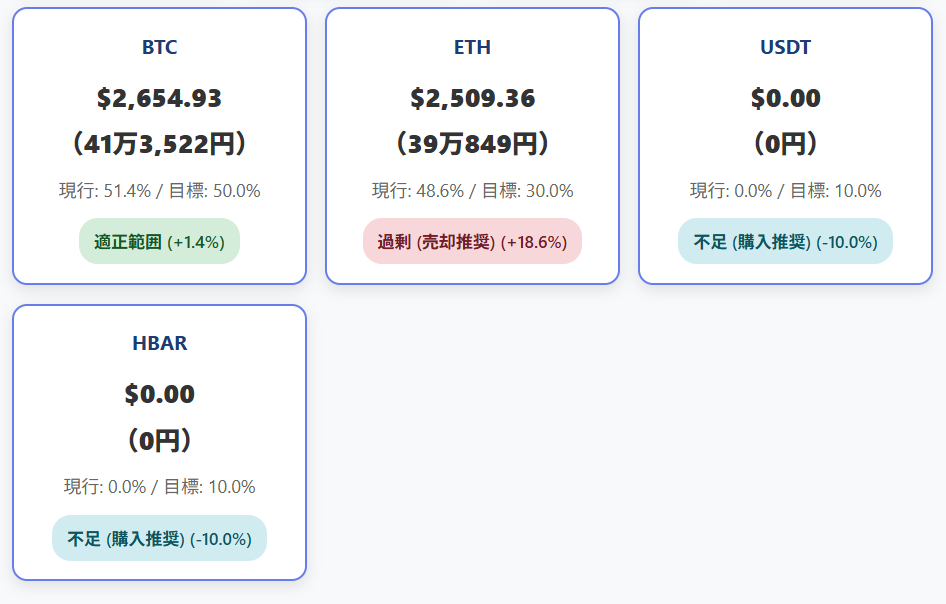Click the (0円) value in HBAR card

159,440
